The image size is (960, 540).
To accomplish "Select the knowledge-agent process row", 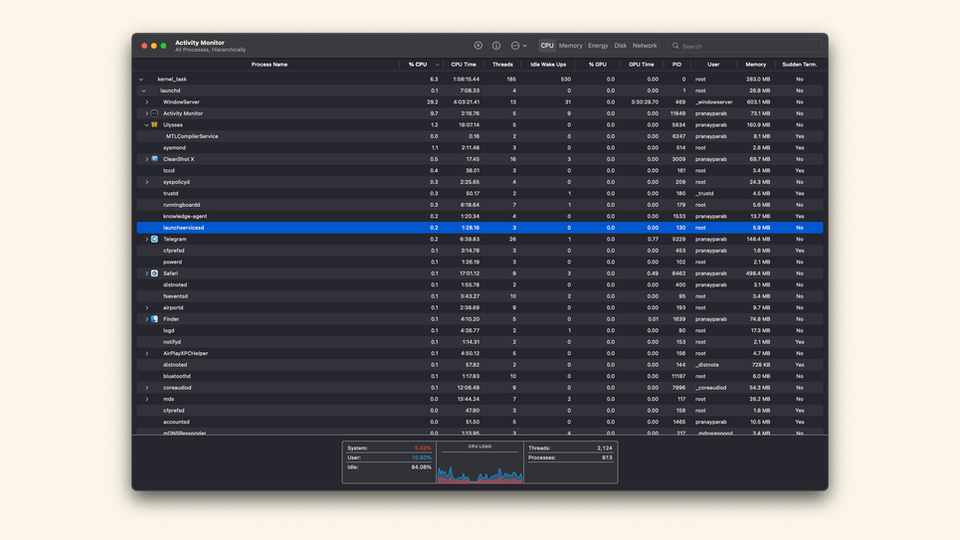I will pos(479,216).
